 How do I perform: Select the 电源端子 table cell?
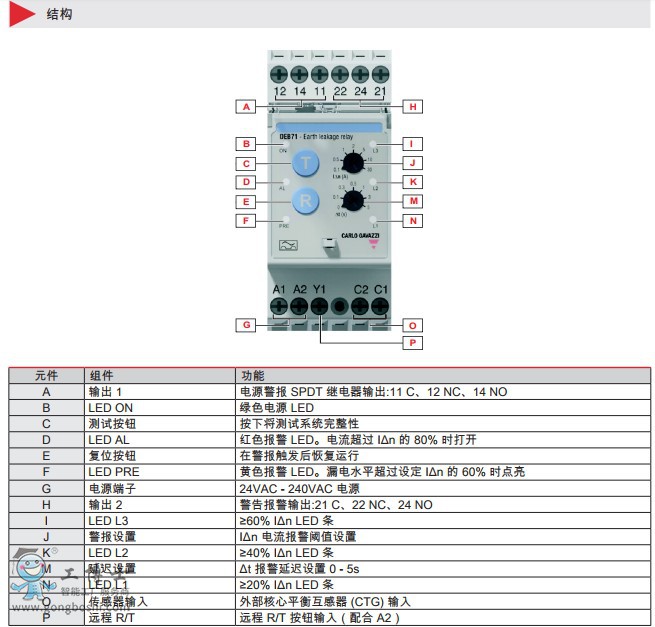(110, 489)
